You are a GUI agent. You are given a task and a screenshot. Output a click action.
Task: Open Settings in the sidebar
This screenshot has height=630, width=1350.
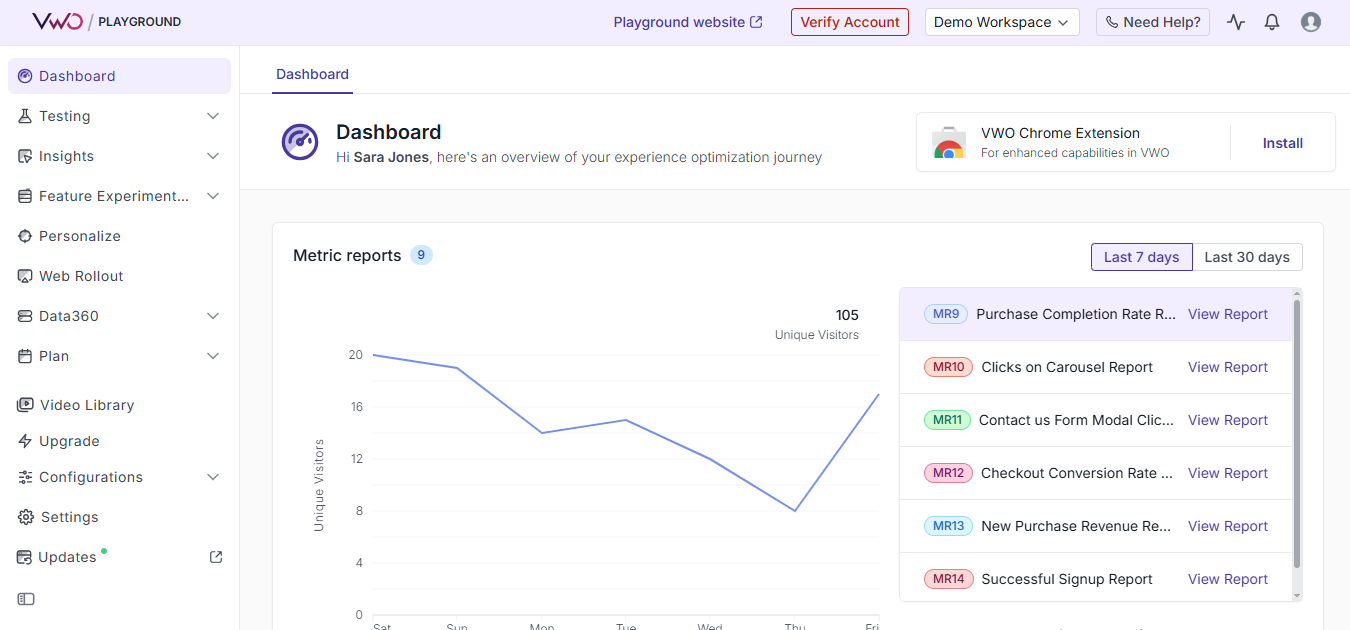pos(119,517)
